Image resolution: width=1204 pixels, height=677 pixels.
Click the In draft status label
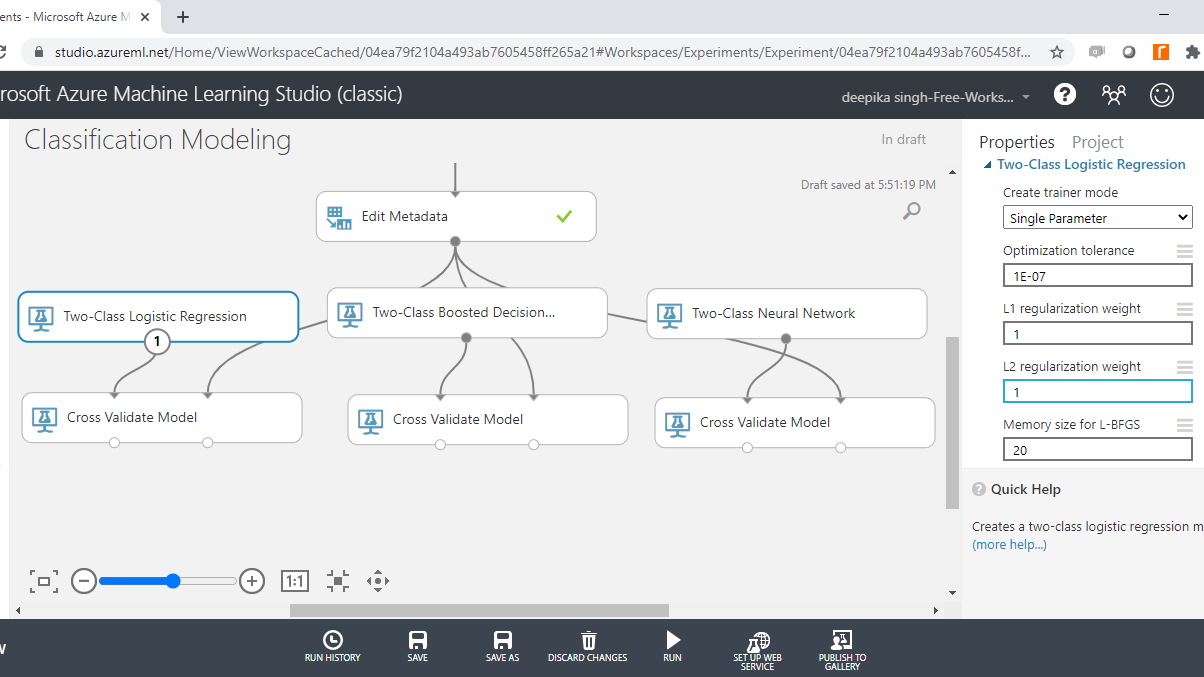904,140
